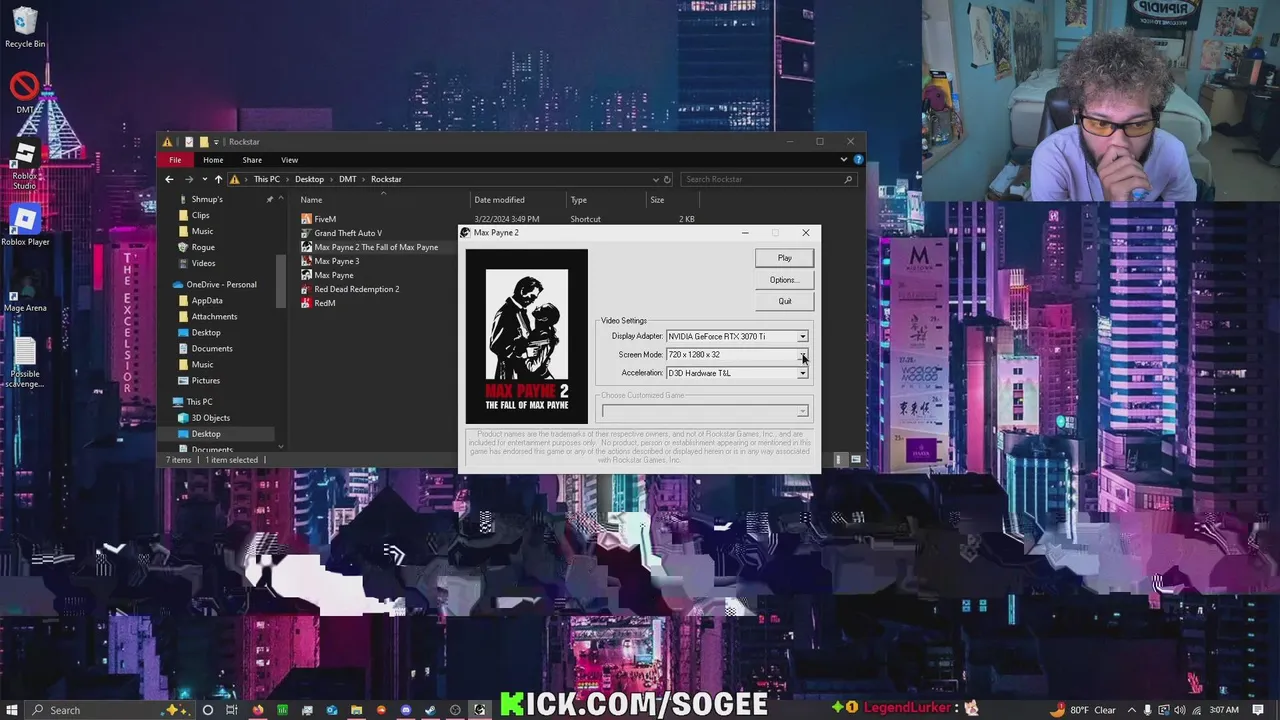Screen dimensions: 1280x720
Task: Switch to the View ribbon tab
Action: [x=289, y=160]
